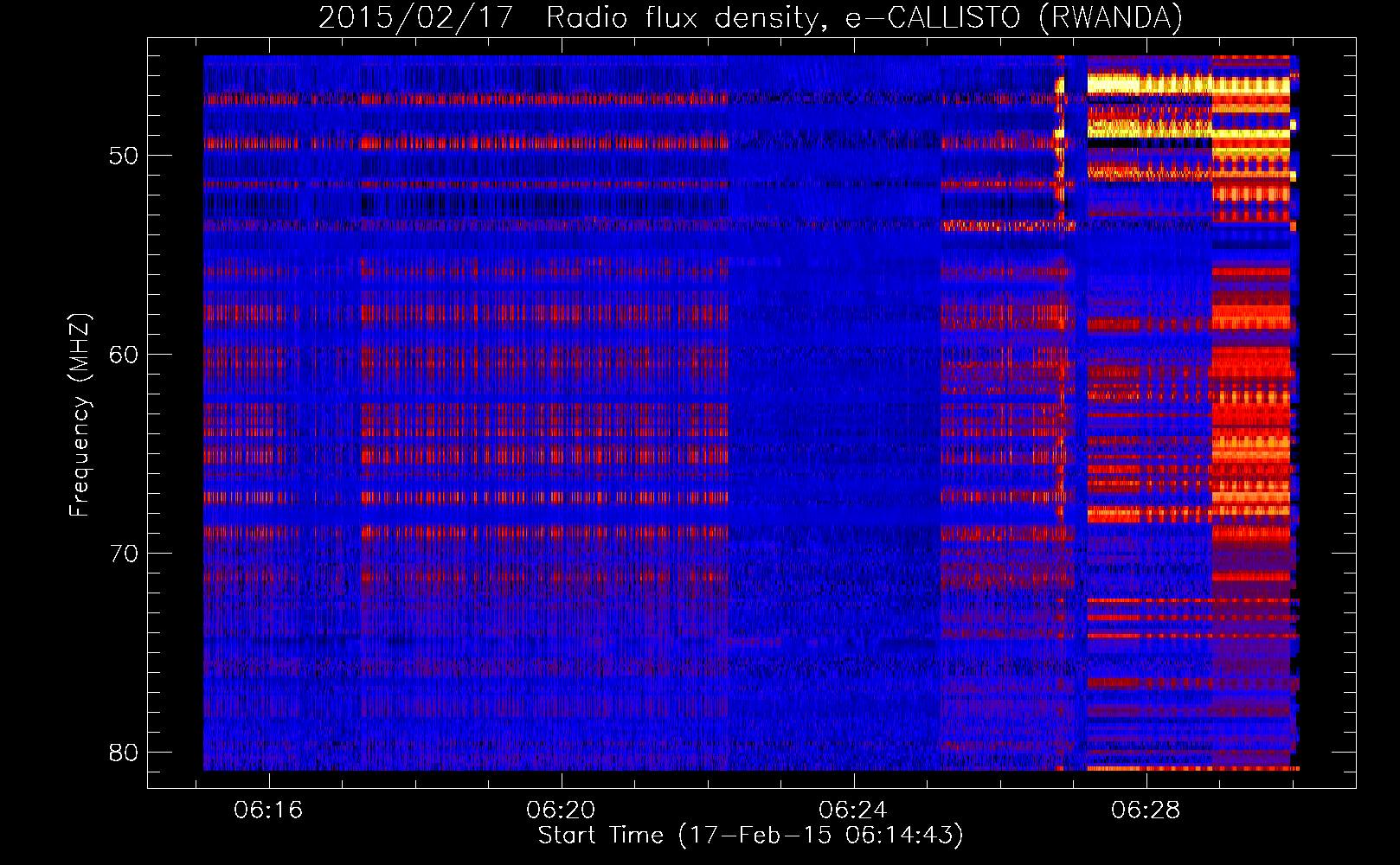
Task: Click the 70 frequency tick label
Action: [x=124, y=554]
